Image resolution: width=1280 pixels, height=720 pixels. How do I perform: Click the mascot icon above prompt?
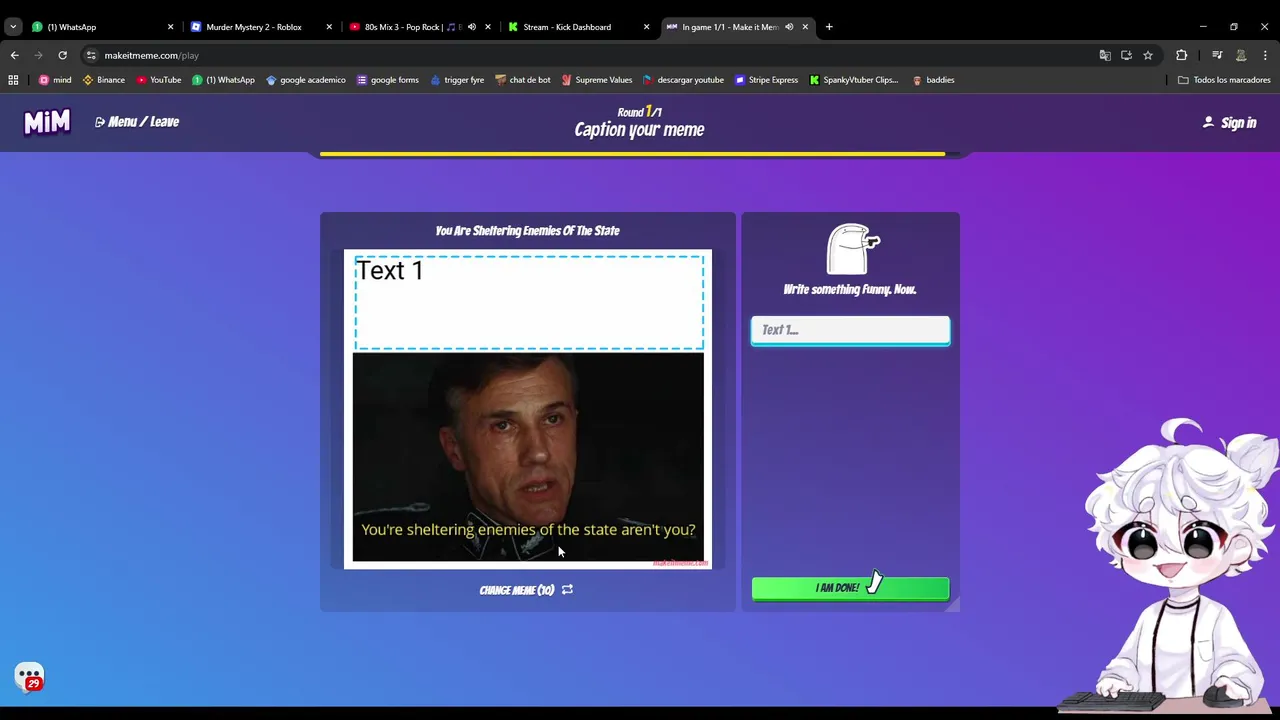(852, 249)
